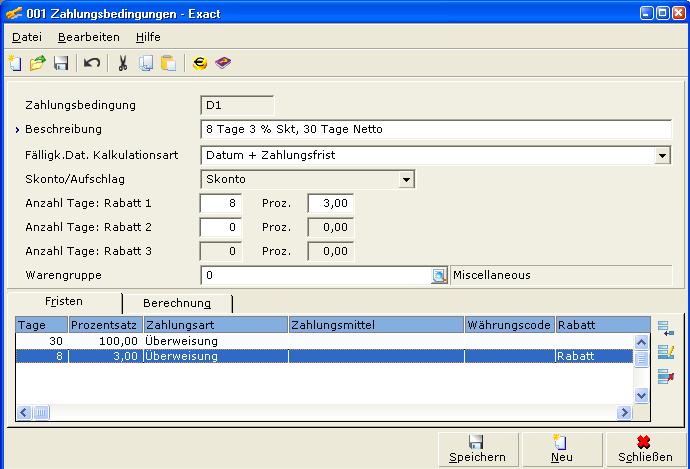Viewport: 690px width, 469px height.
Task: Click the 100,00 Prozentsatz cell
Action: 106,341
